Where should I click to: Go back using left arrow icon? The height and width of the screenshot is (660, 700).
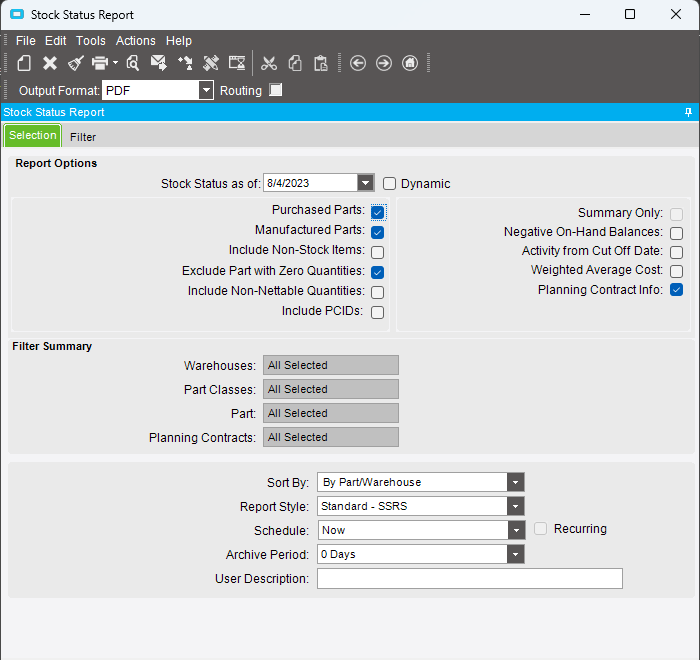[x=358, y=63]
